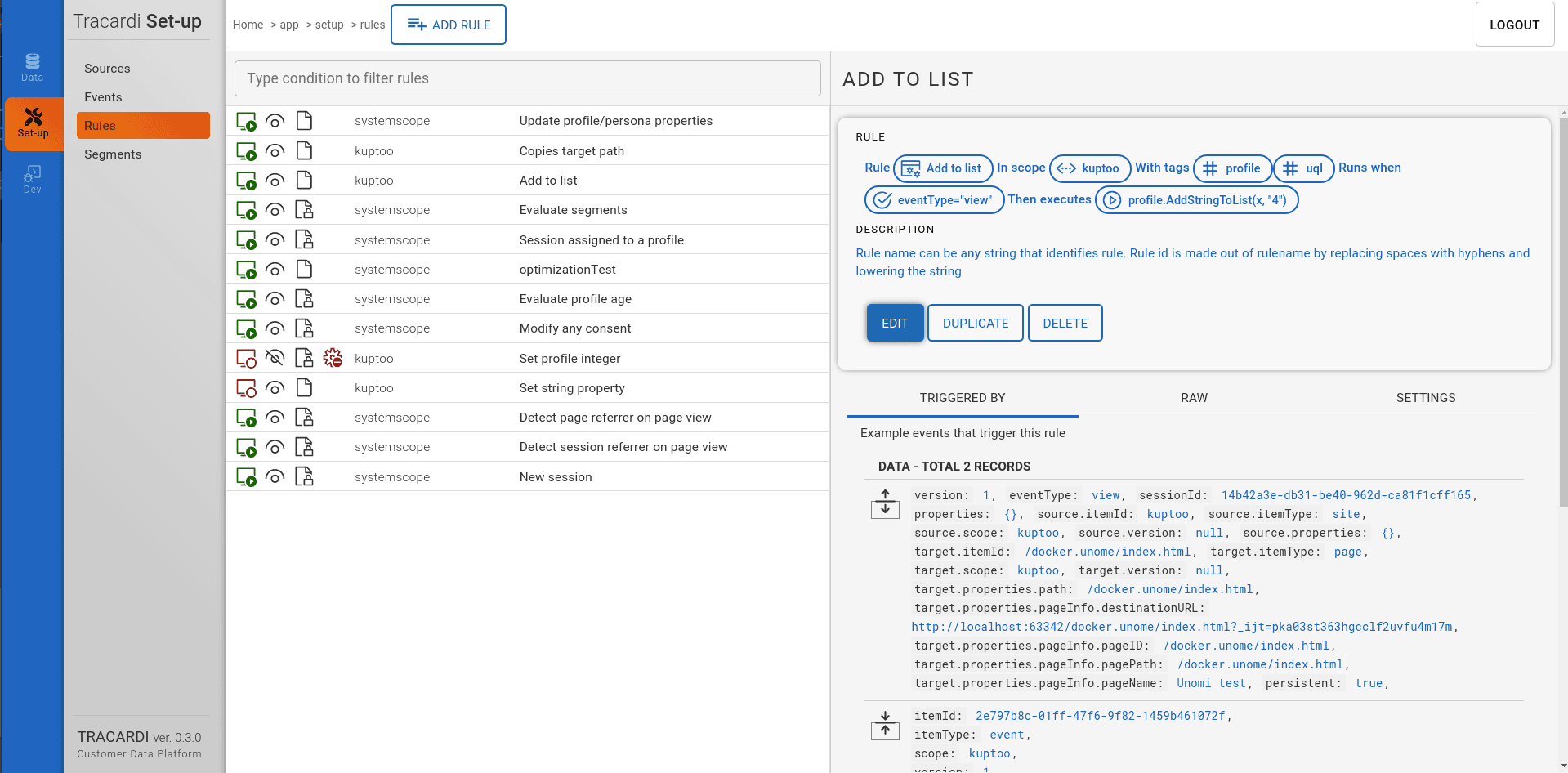This screenshot has height=773, width=1568.
Task: Toggle the eye icon on New session row
Action: click(275, 477)
